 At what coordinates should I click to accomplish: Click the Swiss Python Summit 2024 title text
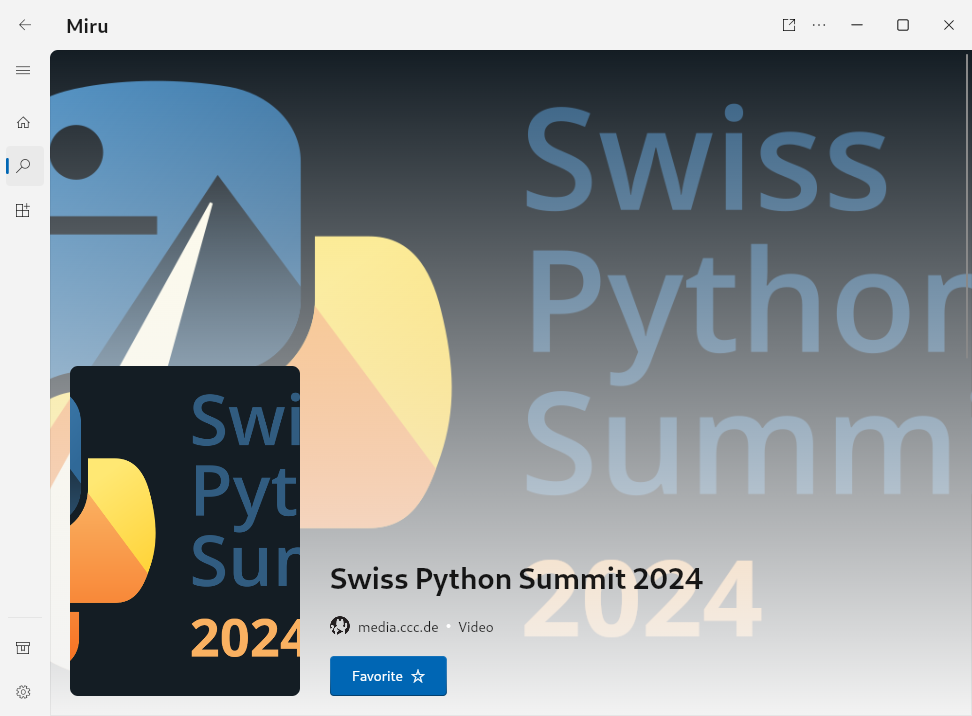[x=516, y=579]
